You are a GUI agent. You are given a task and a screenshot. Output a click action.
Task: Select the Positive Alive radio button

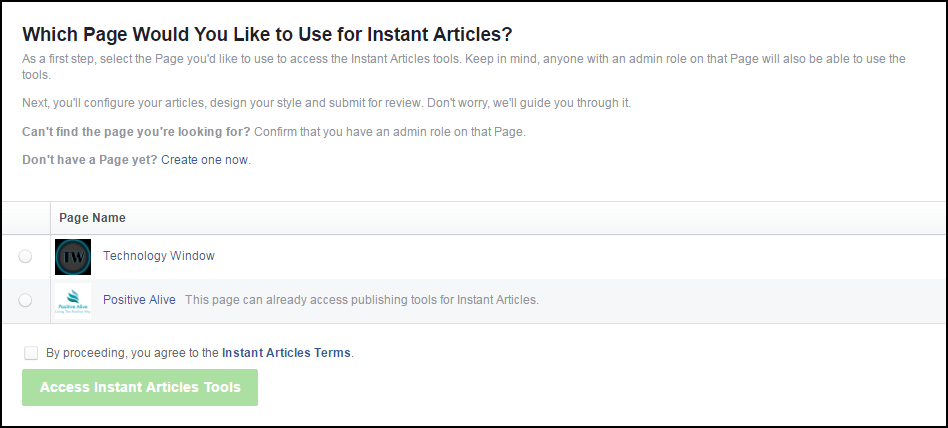pyautogui.click(x=25, y=300)
